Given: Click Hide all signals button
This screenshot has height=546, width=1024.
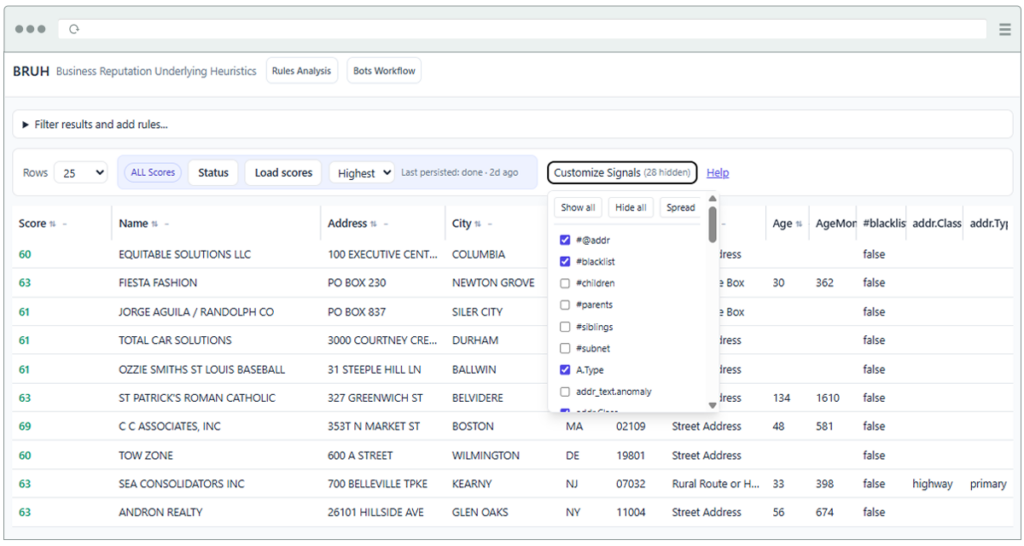Looking at the screenshot, I should 631,208.
